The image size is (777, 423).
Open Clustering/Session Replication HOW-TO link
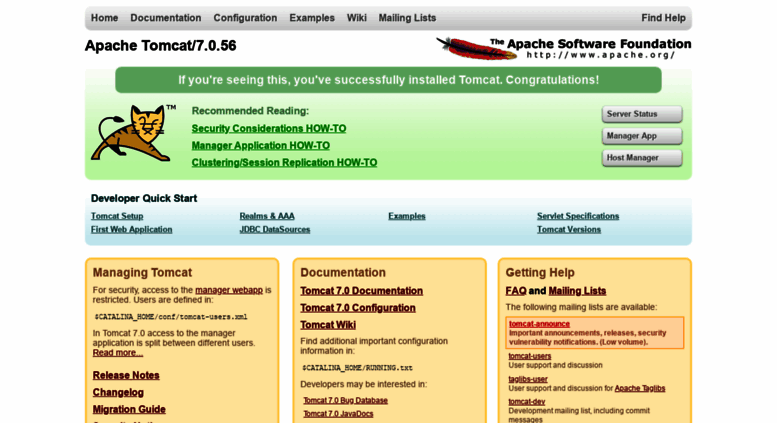click(284, 162)
